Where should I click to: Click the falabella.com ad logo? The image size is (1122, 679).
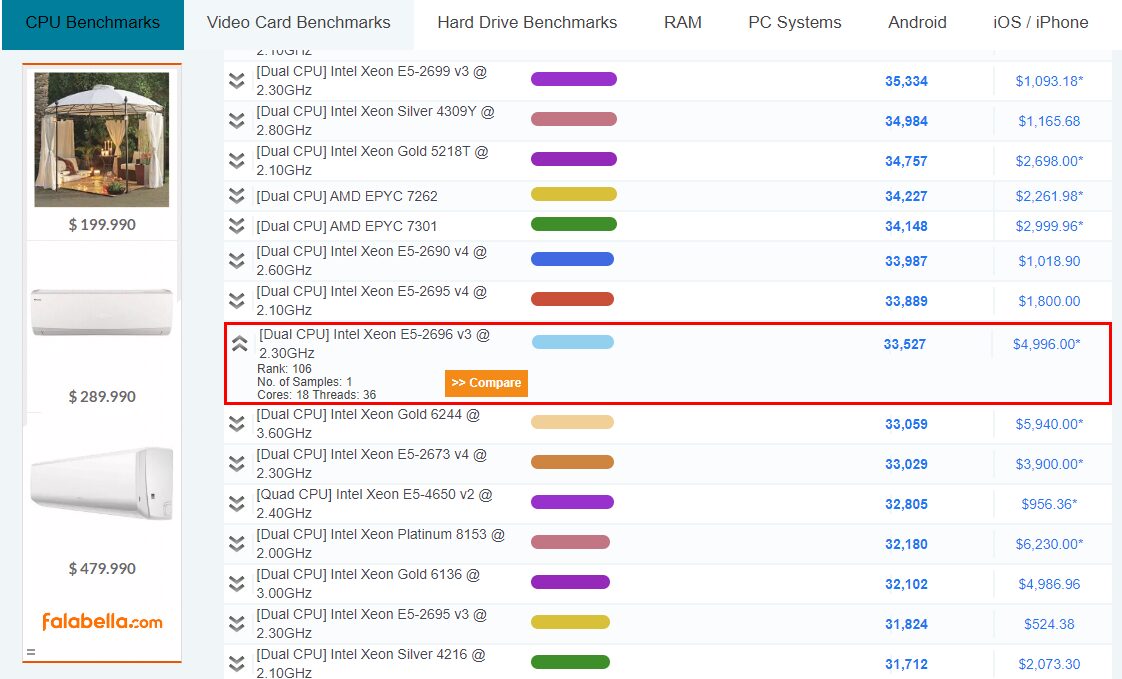tap(102, 621)
